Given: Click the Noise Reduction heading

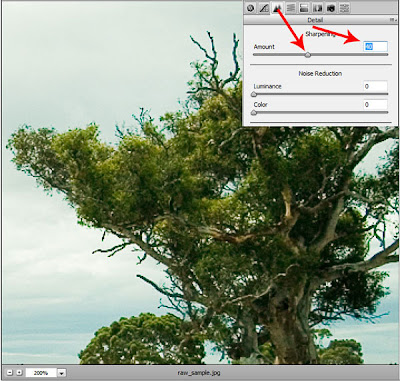Looking at the screenshot, I should (x=320, y=73).
